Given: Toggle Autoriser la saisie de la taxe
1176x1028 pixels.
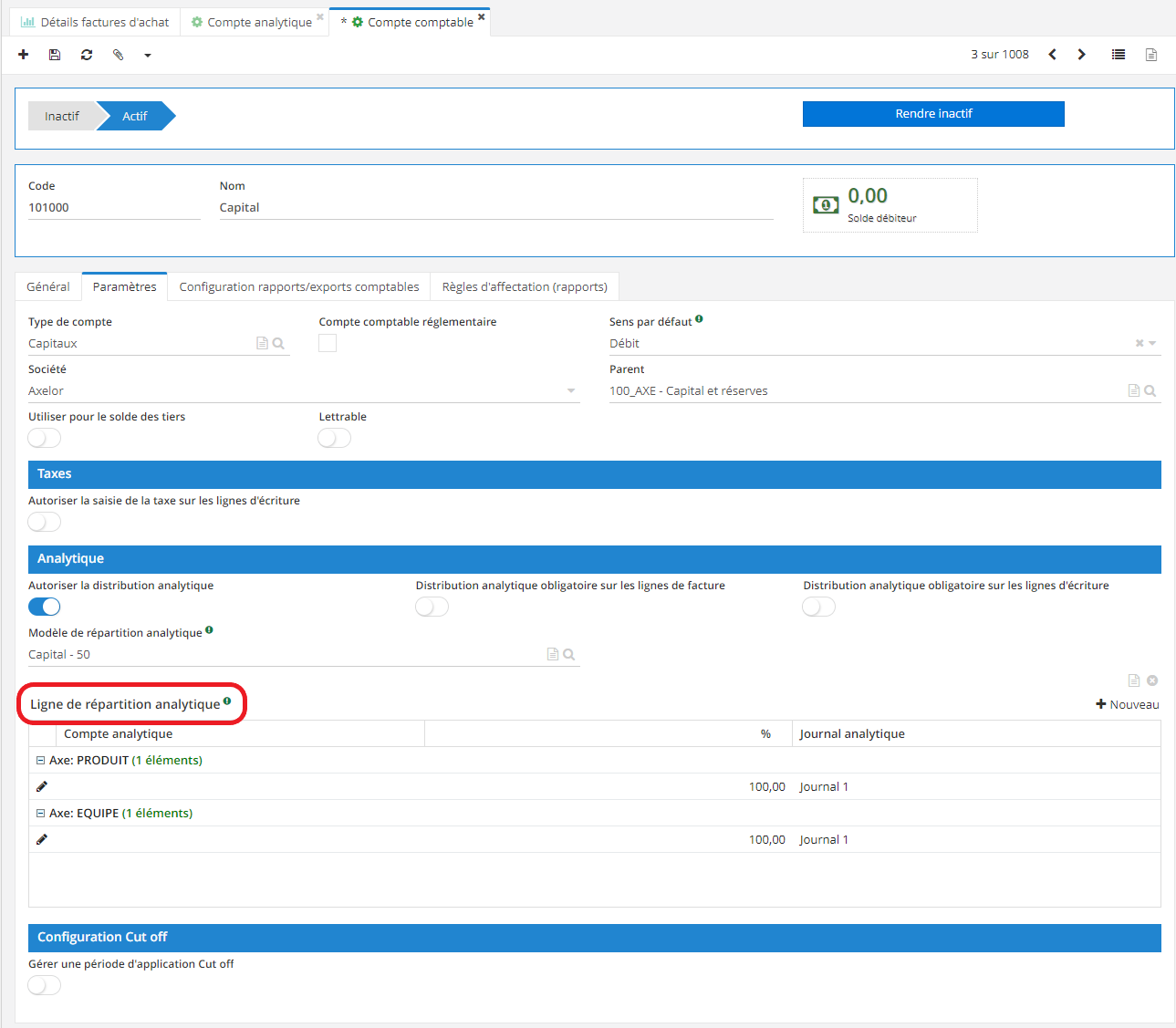Looking at the screenshot, I should (x=45, y=522).
